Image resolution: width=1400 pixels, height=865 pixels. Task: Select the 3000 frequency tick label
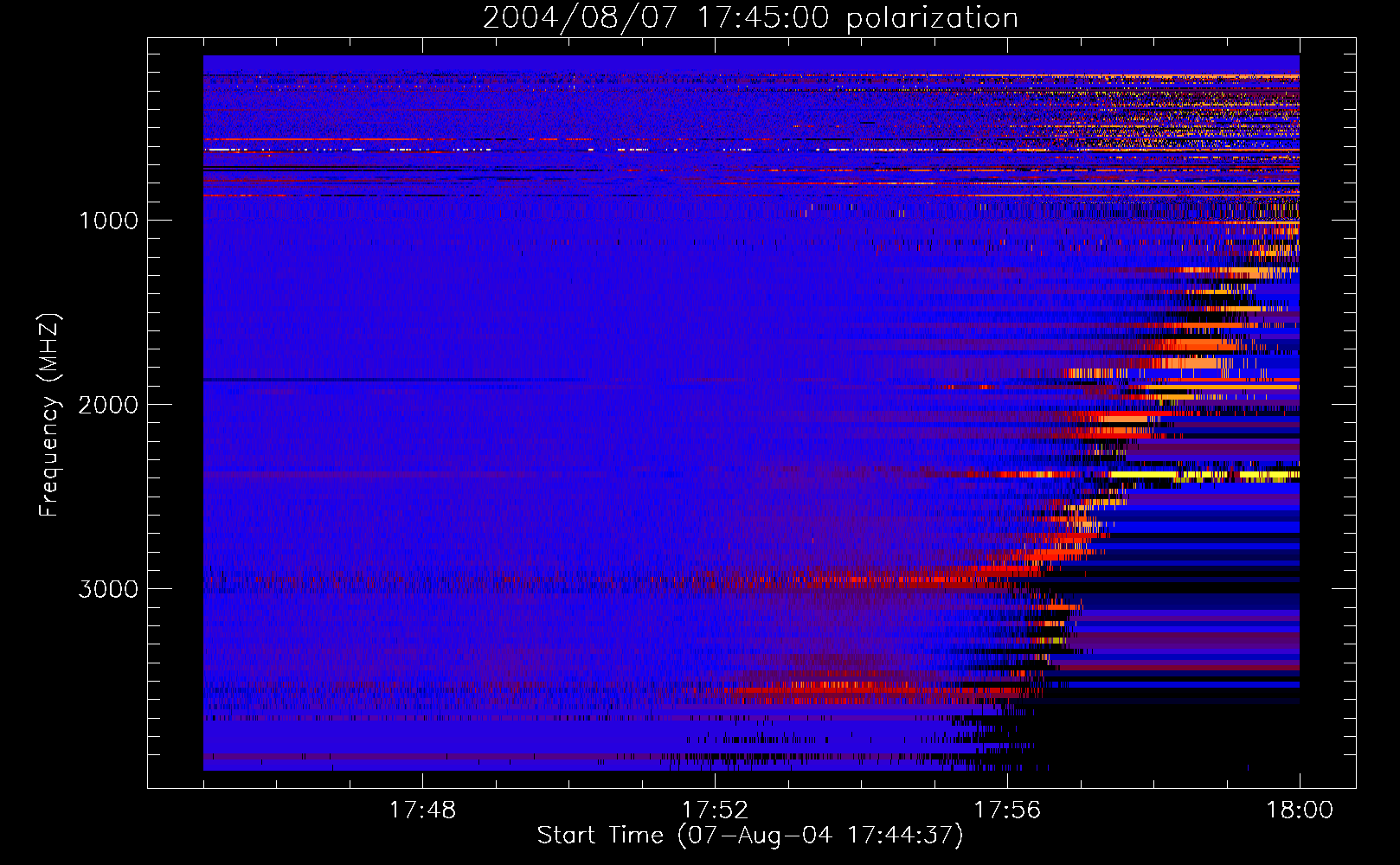[108, 589]
